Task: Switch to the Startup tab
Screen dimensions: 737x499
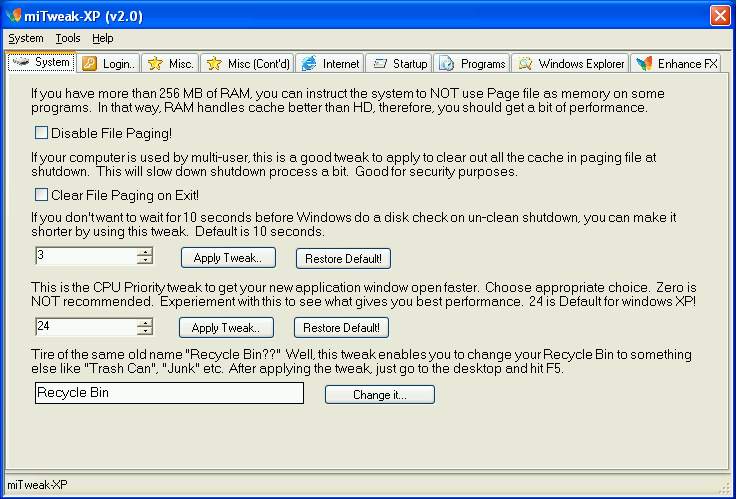Action: tap(399, 63)
